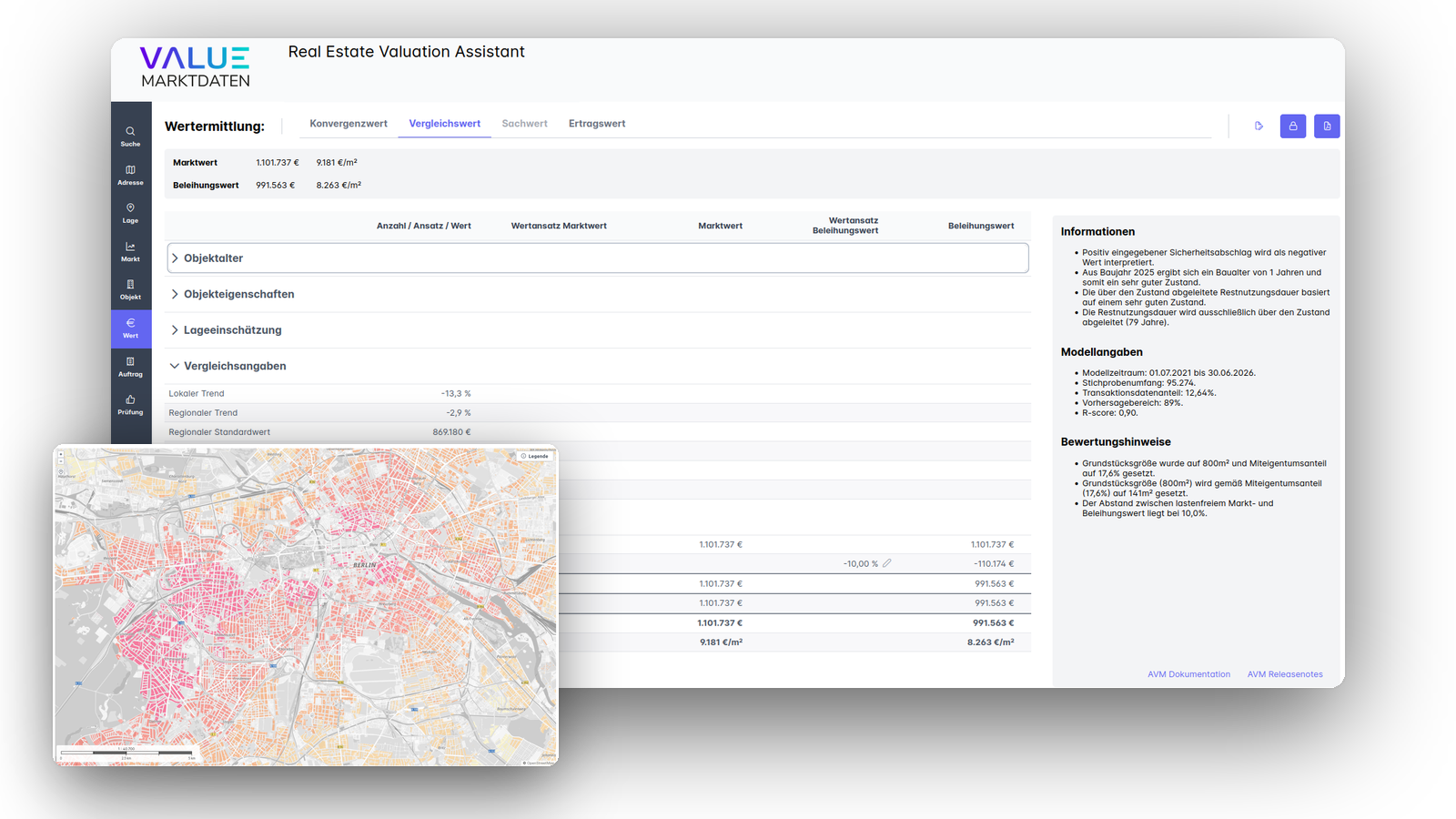Select the Wert euro sidebar item
Screen dimensions: 1456x819
point(131,329)
